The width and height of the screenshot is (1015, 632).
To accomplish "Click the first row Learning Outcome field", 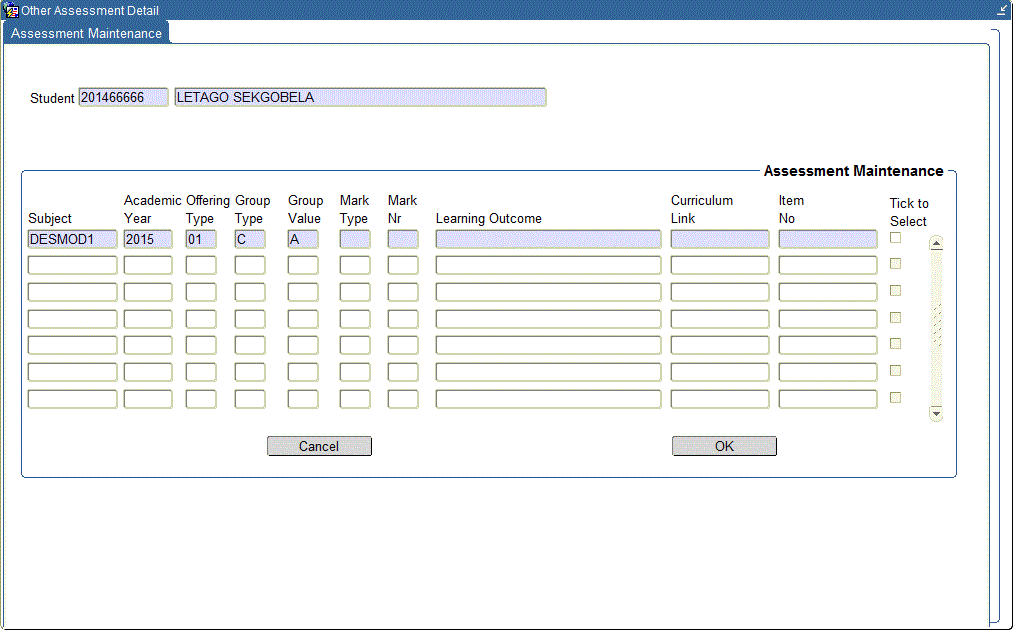I will coord(547,238).
